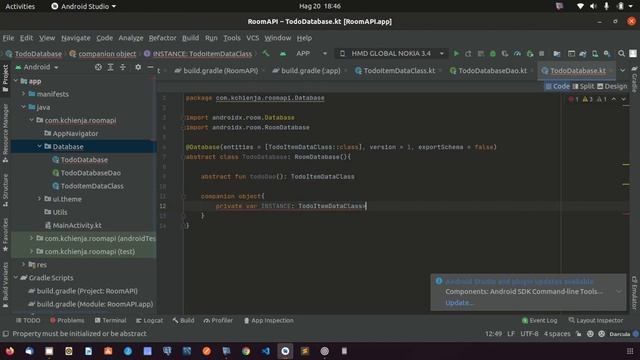Click the tool windows quick-access icon in status bar

pos(6,333)
